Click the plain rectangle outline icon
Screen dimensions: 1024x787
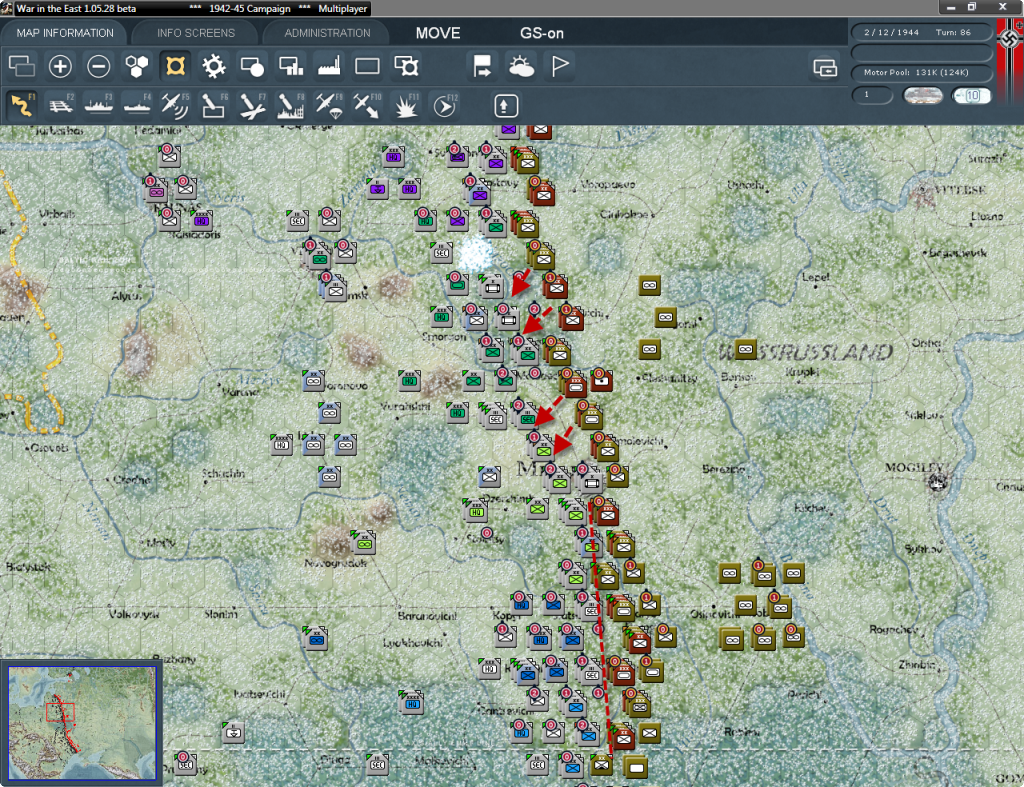(x=367, y=66)
